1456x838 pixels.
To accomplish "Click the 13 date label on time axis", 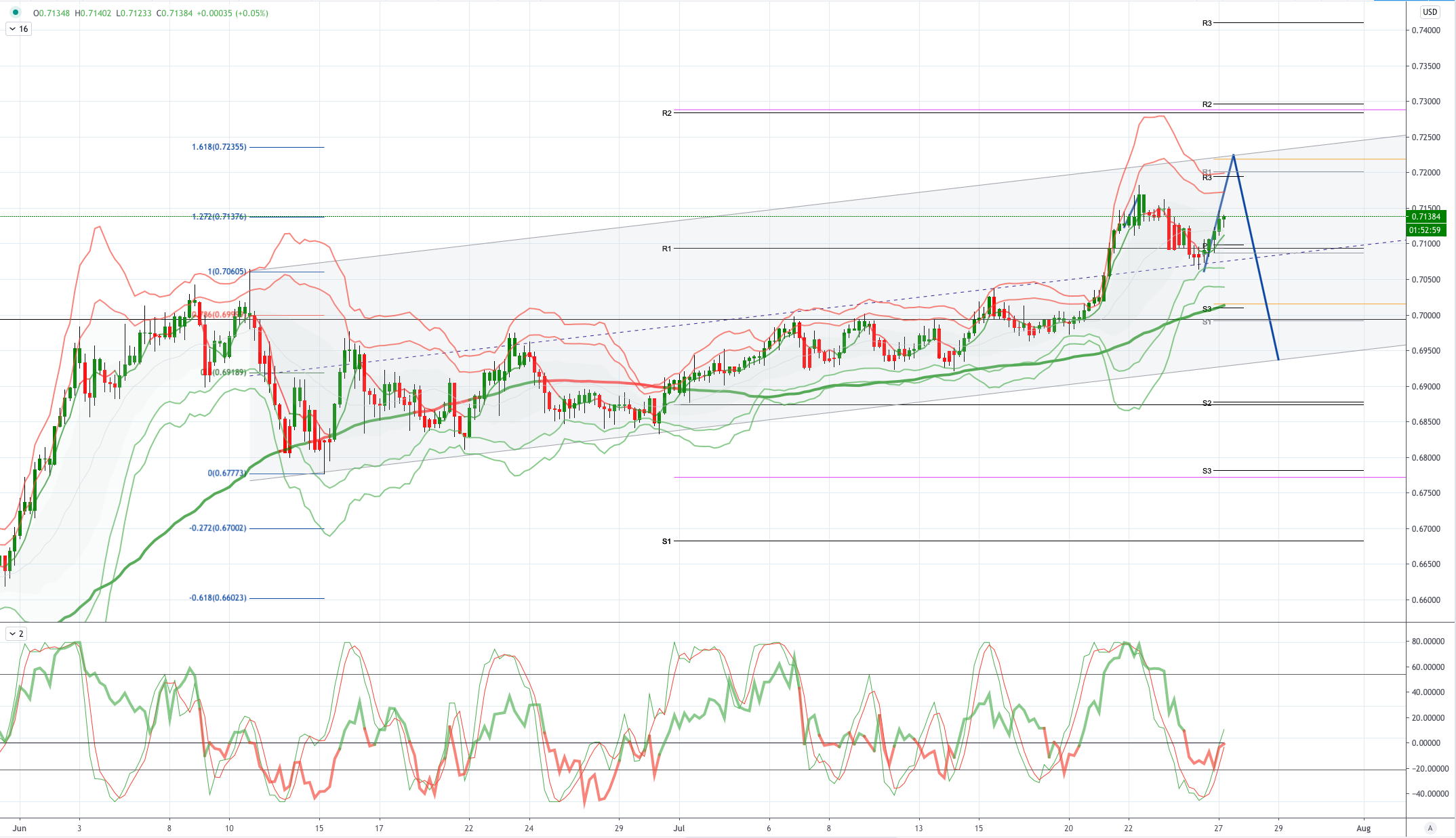I will (918, 828).
